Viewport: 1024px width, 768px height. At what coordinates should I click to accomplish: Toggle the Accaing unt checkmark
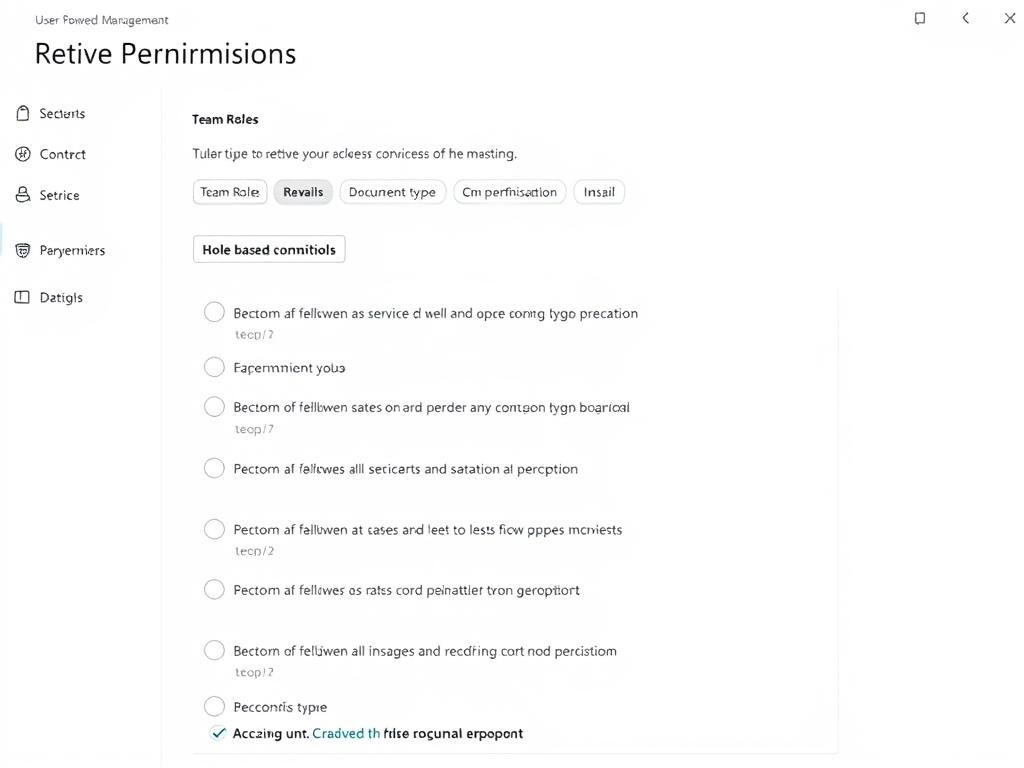coord(218,733)
